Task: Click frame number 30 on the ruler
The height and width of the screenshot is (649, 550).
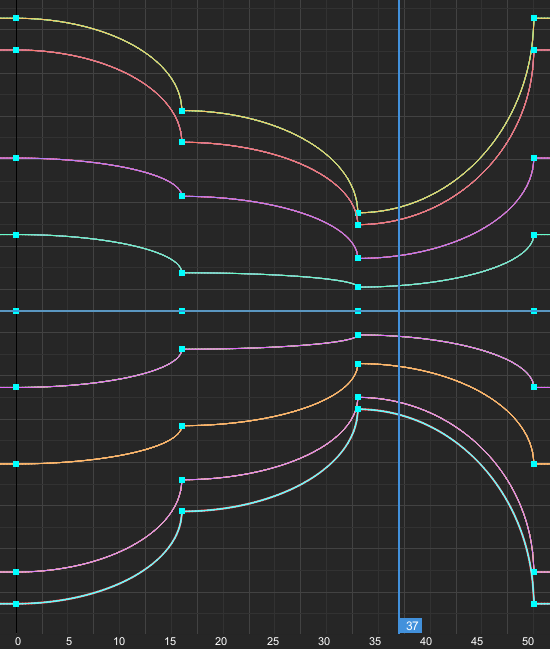Action: pyautogui.click(x=324, y=641)
